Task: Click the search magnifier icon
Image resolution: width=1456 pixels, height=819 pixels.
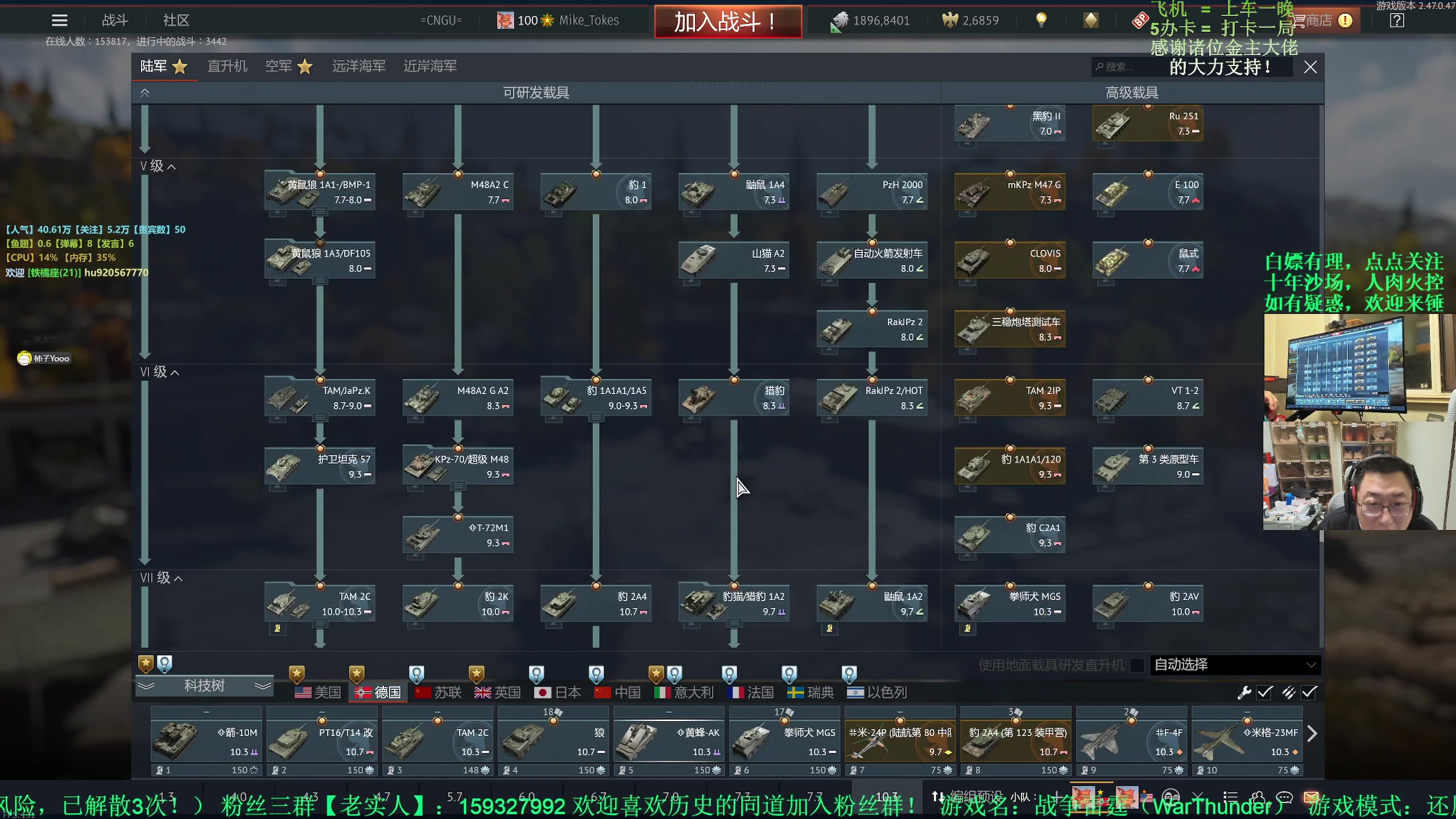Action: pyautogui.click(x=1099, y=67)
